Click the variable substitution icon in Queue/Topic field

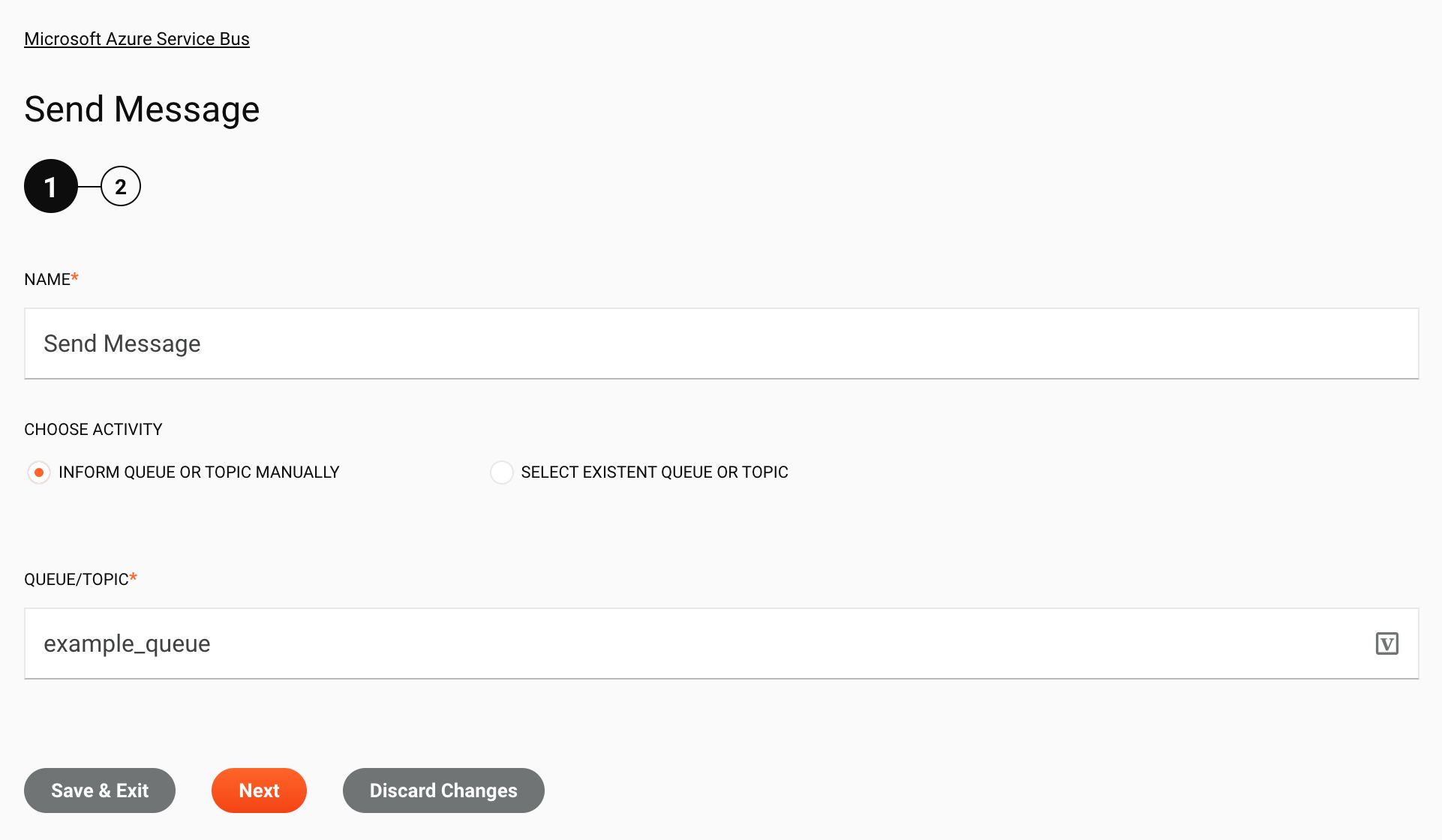[1387, 643]
